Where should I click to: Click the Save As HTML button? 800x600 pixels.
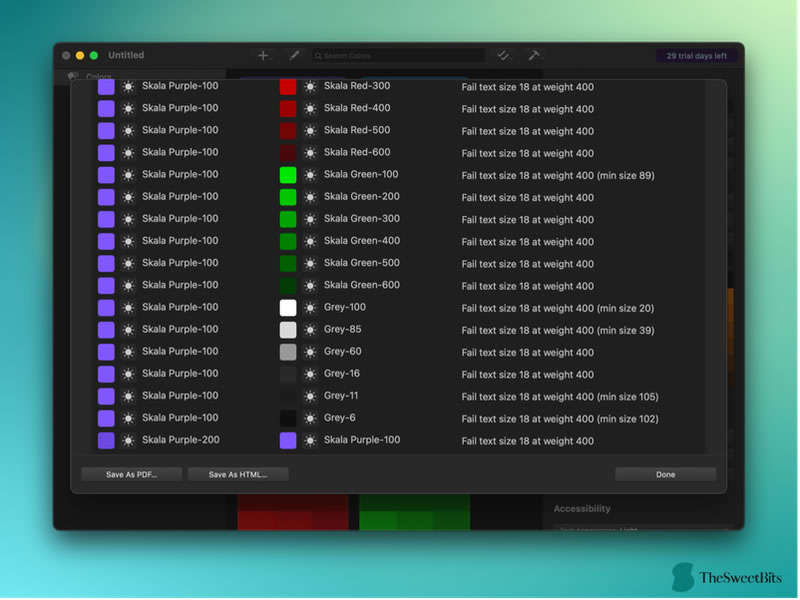coord(238,474)
